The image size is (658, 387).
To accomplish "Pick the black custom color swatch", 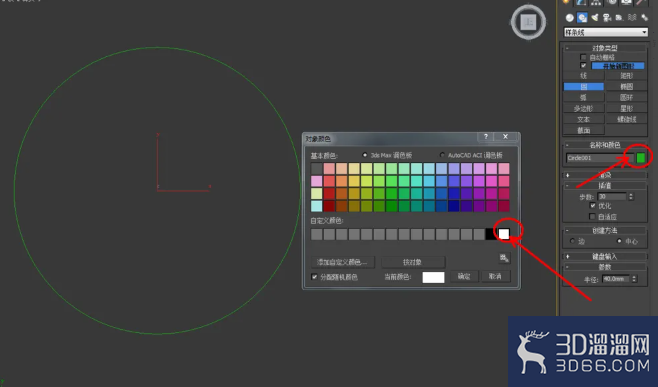I will click(491, 234).
